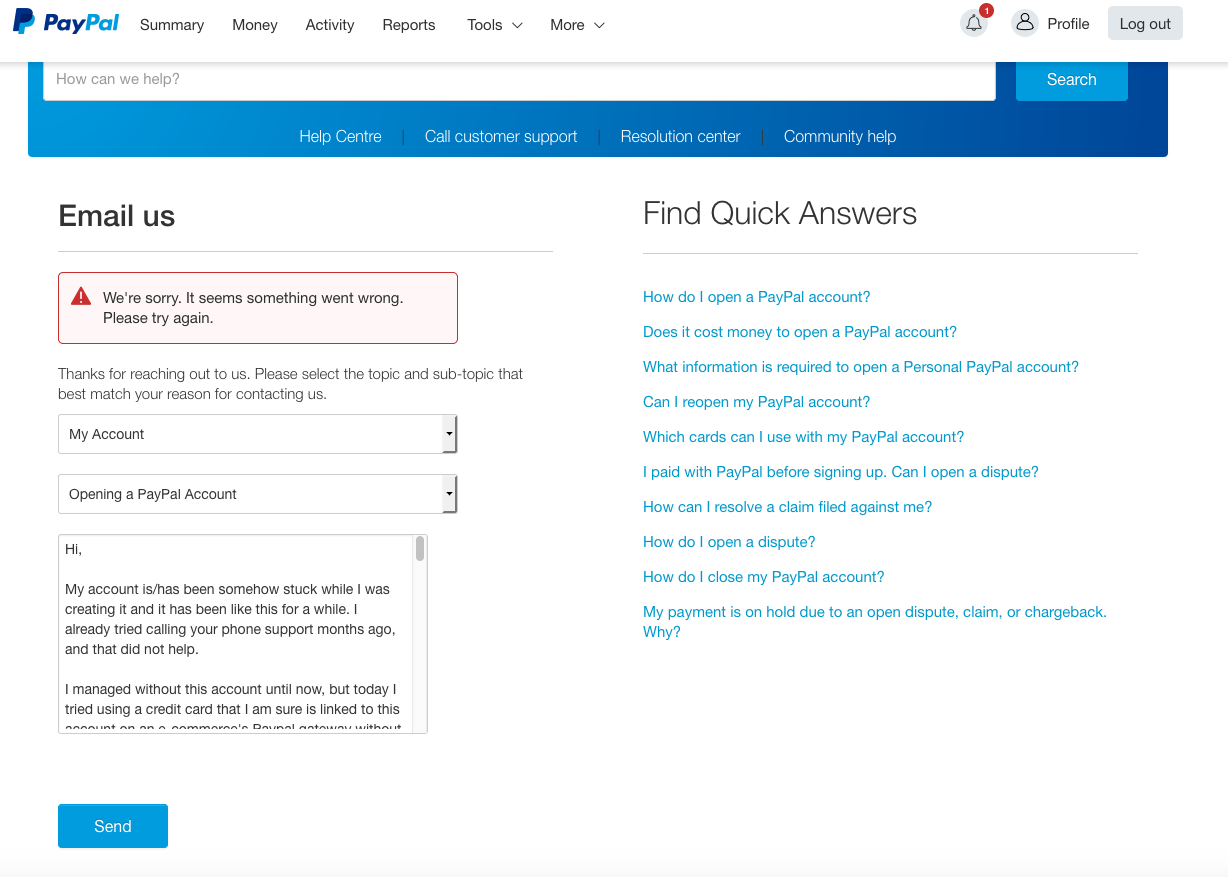Image resolution: width=1228 pixels, height=877 pixels.
Task: Click the Log out button
Action: tap(1145, 24)
